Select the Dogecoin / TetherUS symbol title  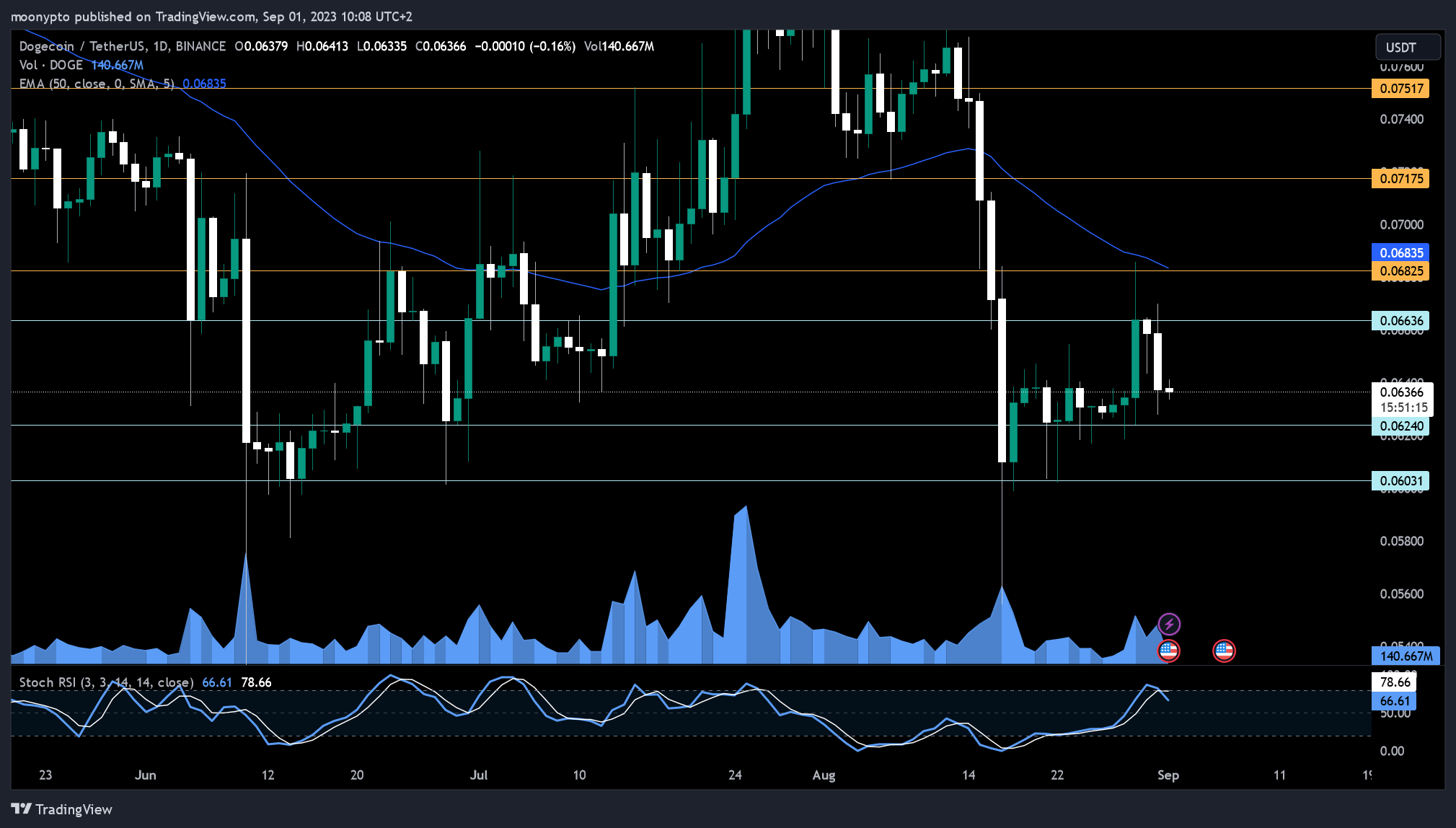(x=122, y=46)
